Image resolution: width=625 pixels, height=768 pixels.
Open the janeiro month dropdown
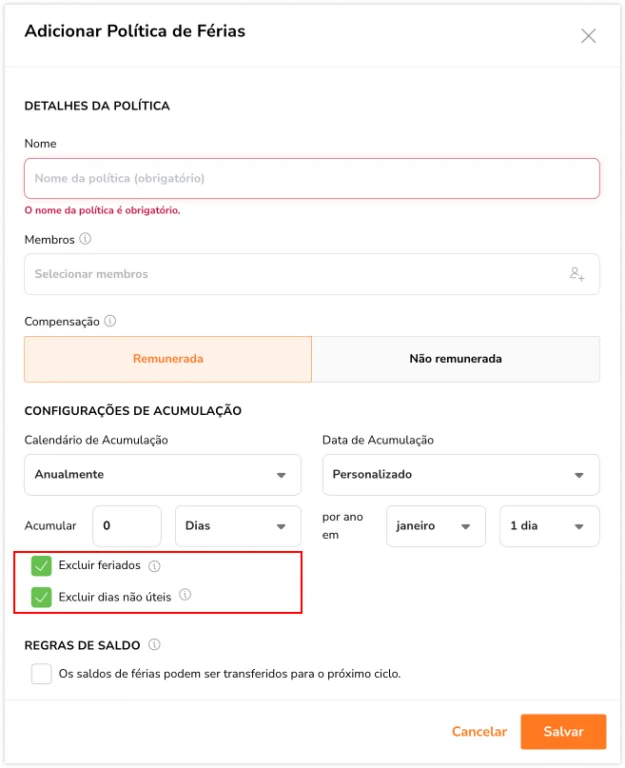tap(436, 526)
